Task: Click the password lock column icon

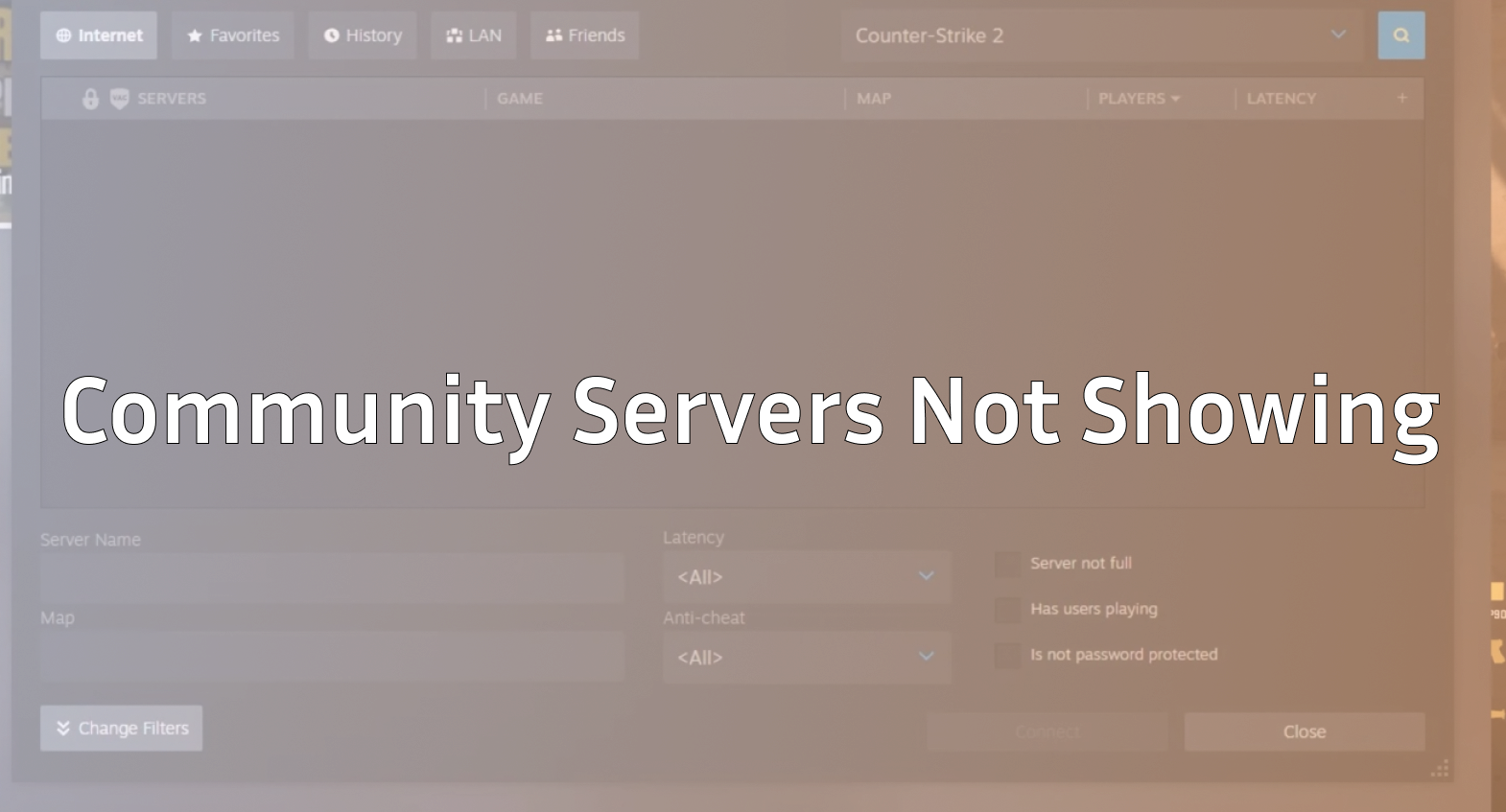Action: point(90,99)
